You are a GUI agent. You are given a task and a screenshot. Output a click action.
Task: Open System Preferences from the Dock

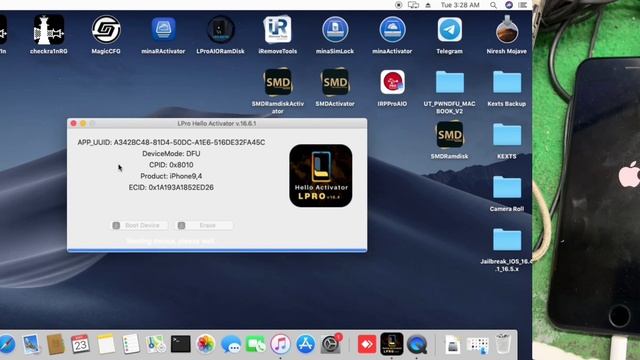tap(330, 345)
